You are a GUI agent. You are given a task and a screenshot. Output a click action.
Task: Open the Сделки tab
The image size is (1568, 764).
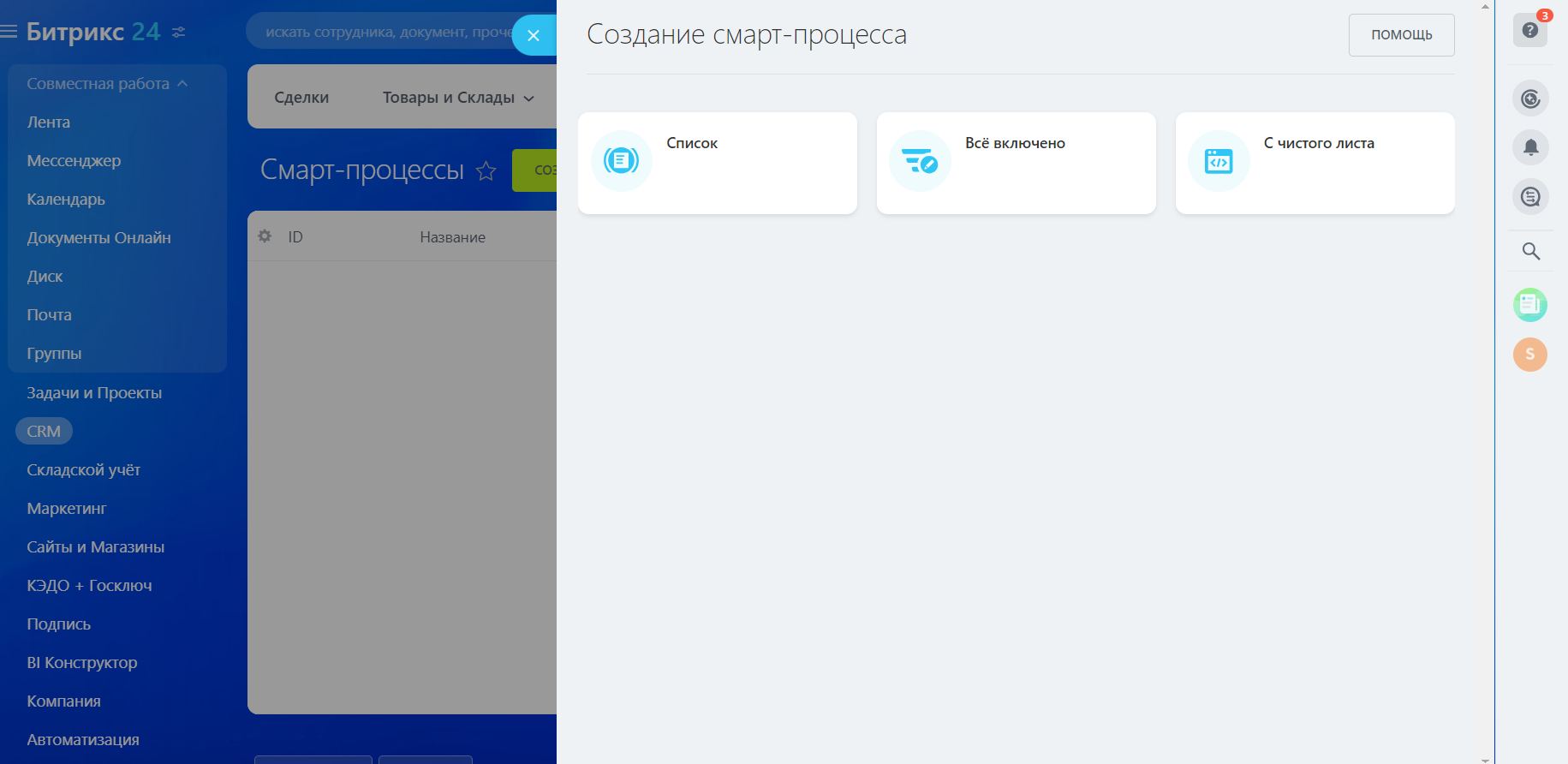point(301,98)
